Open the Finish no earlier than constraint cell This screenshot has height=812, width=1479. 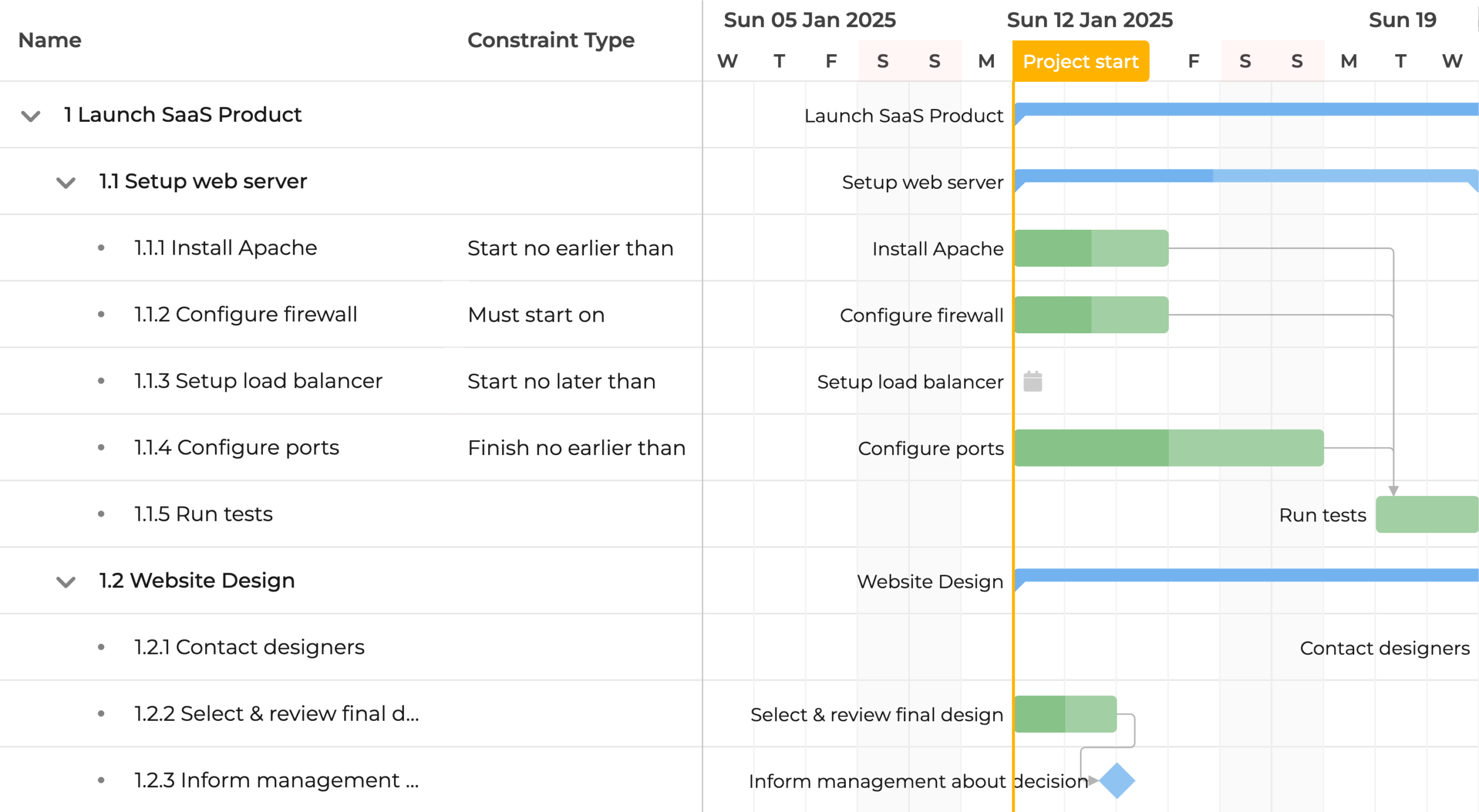pyautogui.click(x=576, y=448)
